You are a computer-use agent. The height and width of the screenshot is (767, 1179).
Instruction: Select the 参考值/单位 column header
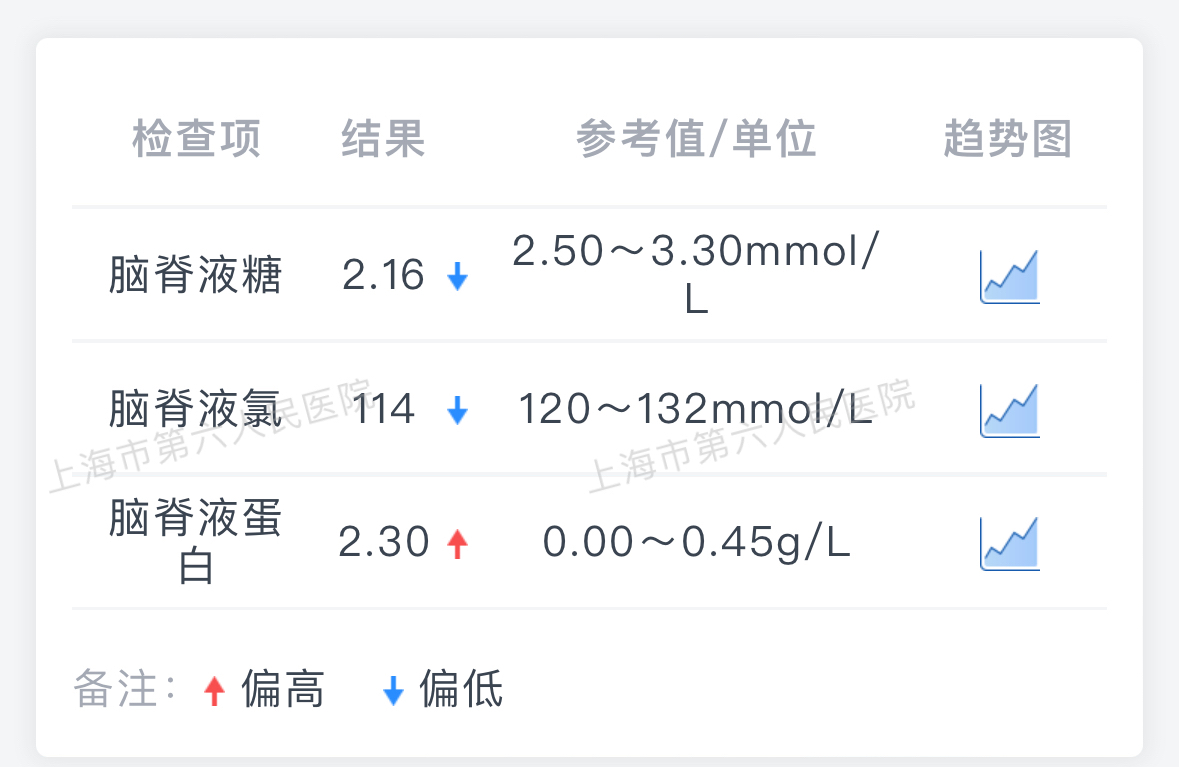coord(696,138)
